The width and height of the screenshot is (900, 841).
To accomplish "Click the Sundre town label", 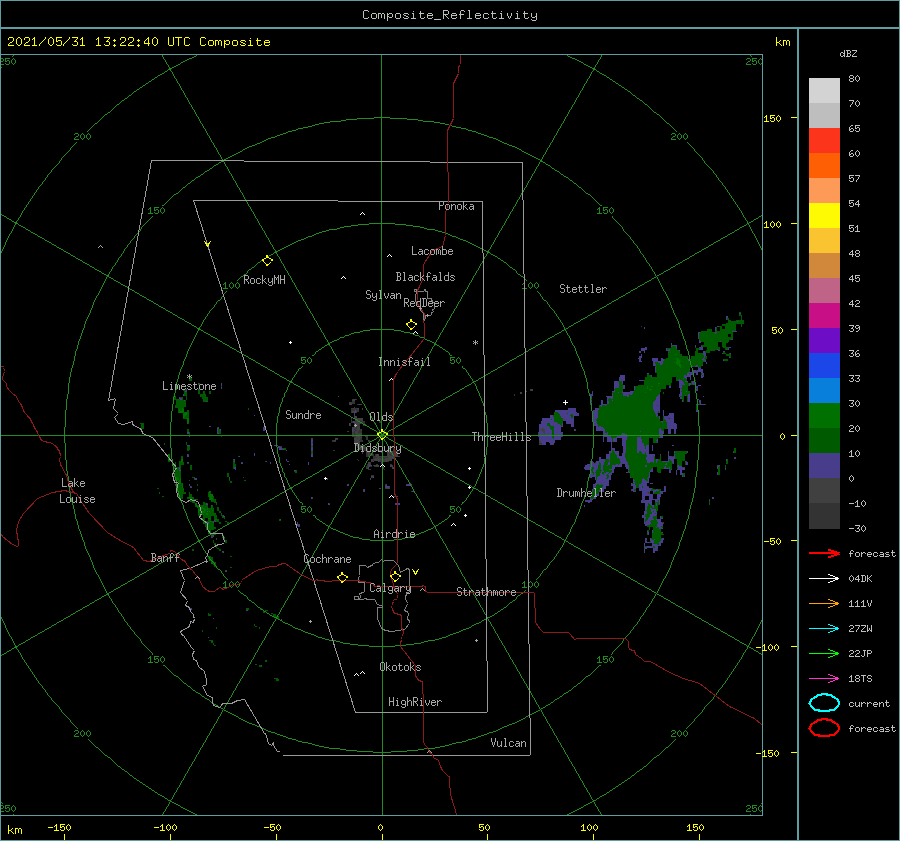I will (x=303, y=414).
